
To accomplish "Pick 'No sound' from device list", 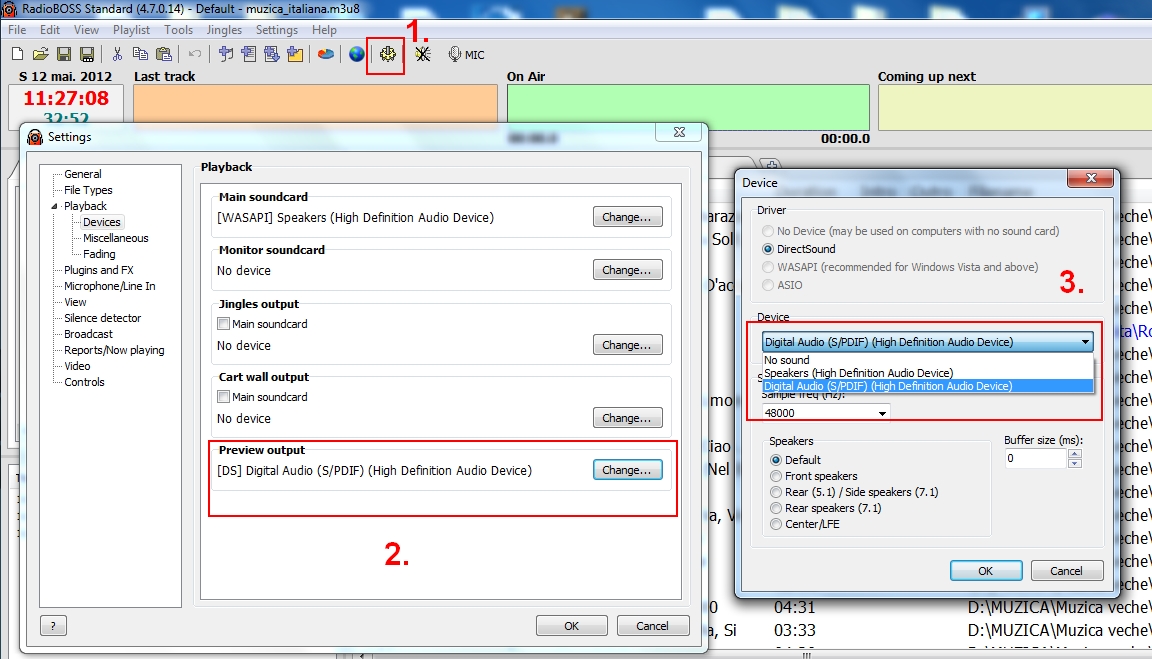I will [927, 360].
